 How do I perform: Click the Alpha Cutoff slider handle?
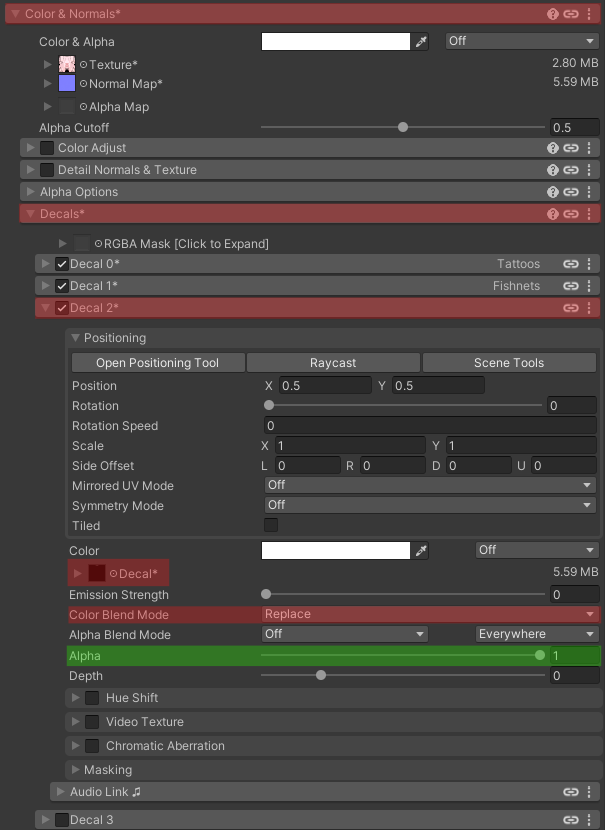pyautogui.click(x=403, y=128)
